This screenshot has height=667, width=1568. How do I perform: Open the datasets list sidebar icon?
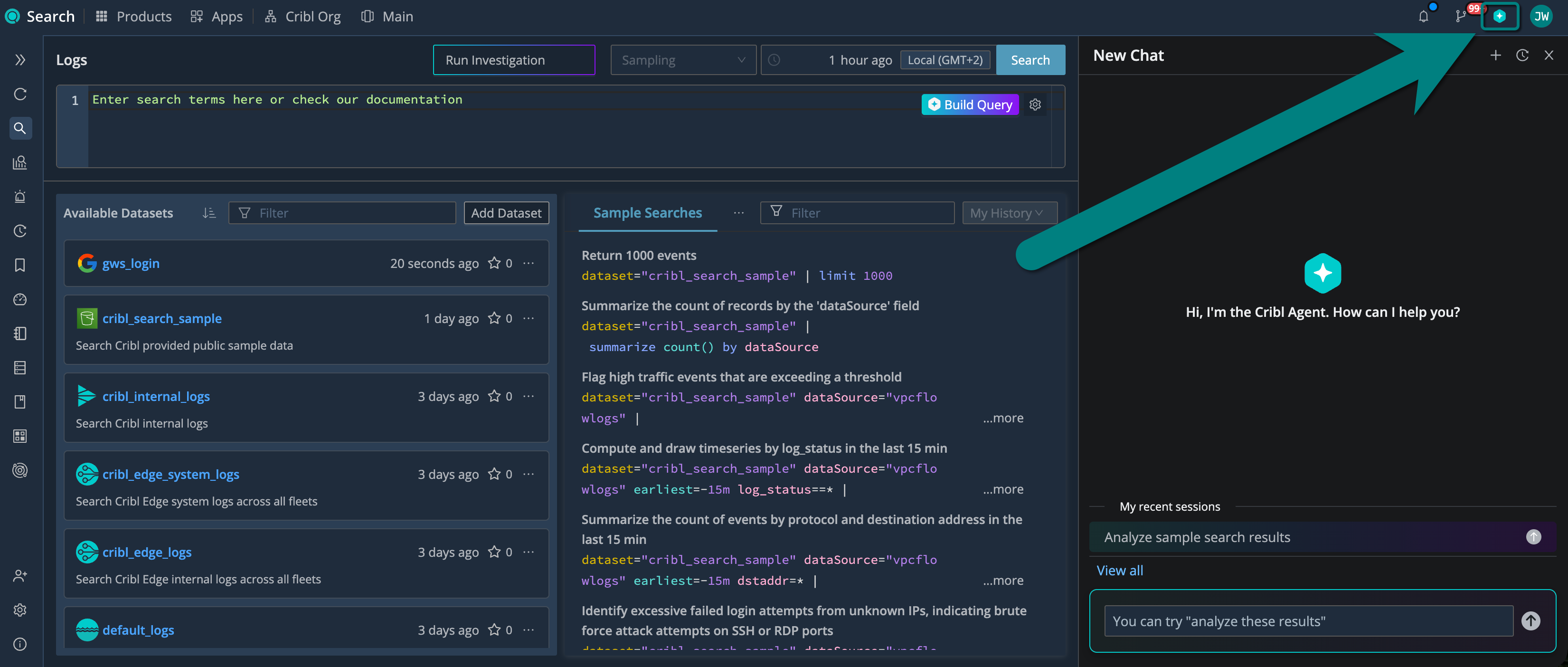coord(20,367)
